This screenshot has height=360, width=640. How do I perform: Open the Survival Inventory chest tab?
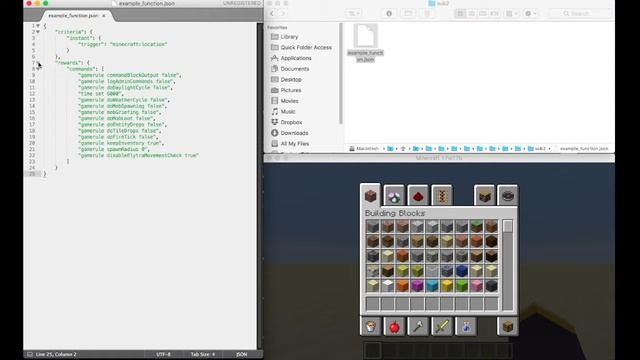(508, 326)
